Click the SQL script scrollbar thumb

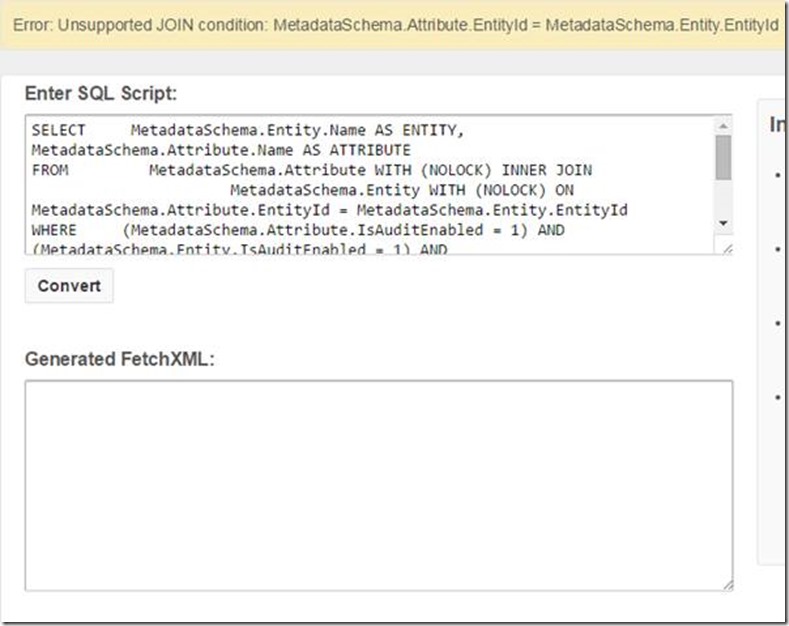[723, 157]
